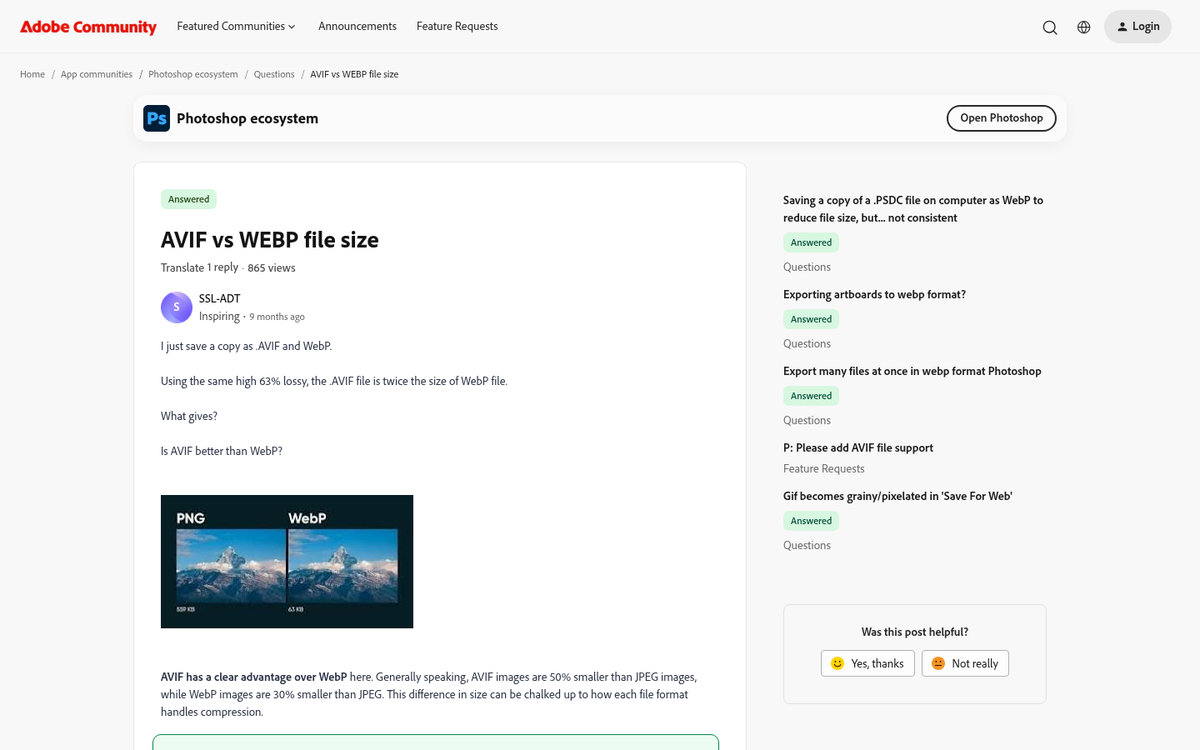Click SSL-ADT's avatar icon

click(176, 307)
